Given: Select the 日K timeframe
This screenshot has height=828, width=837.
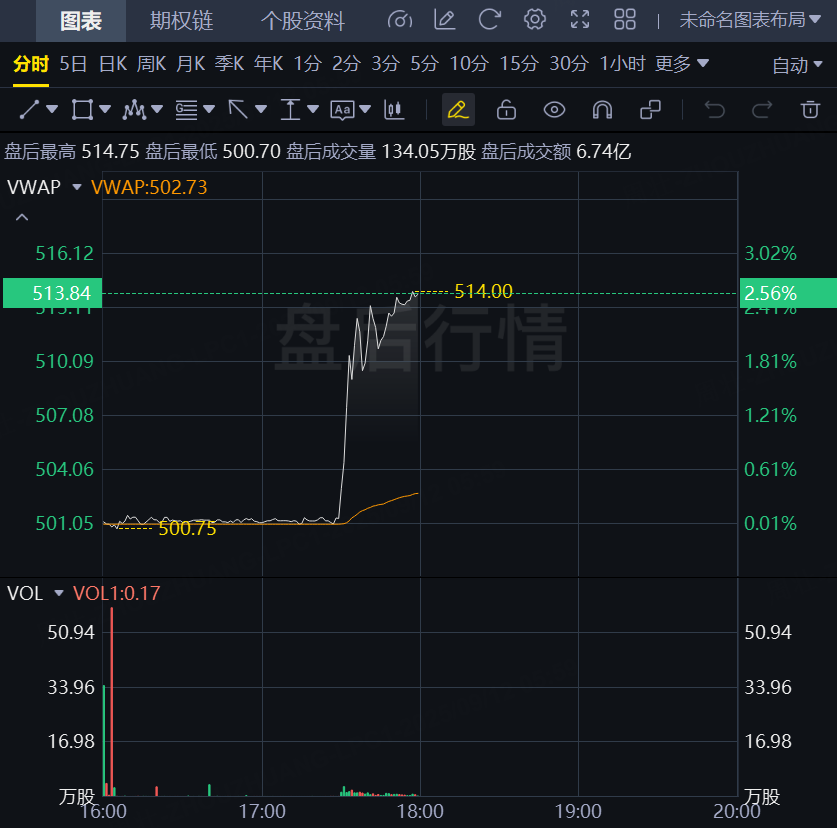Looking at the screenshot, I should click(113, 64).
